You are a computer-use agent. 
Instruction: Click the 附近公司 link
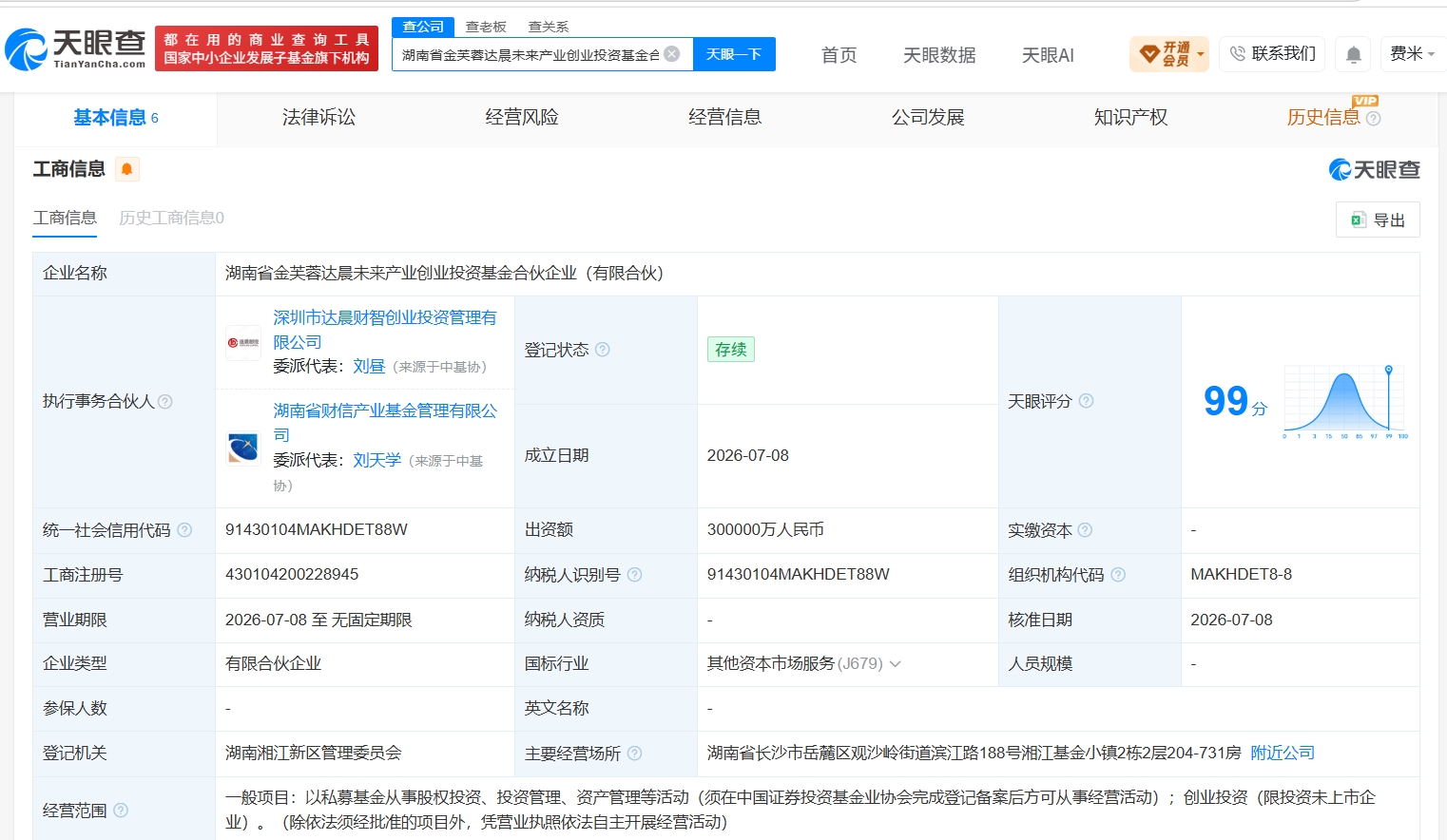[1283, 754]
